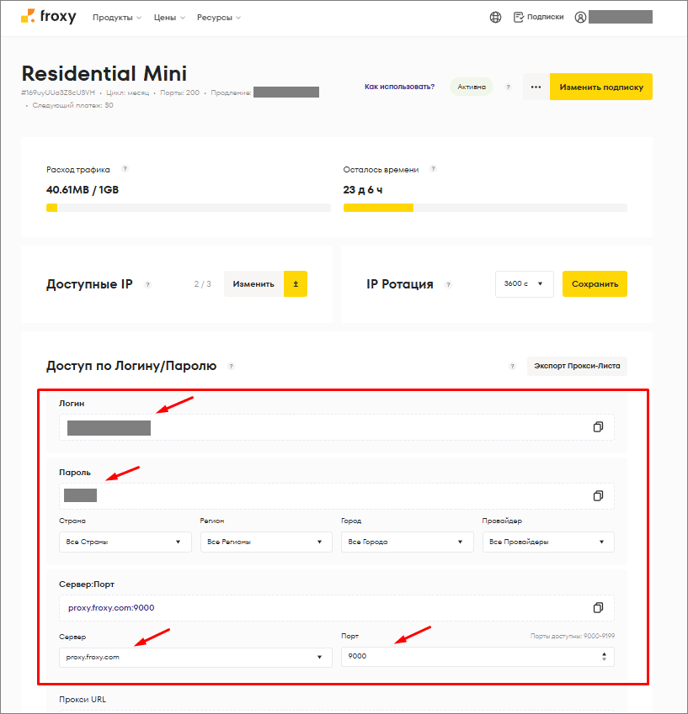Click the traffic usage progress bar
688x714 pixels.
[x=189, y=208]
